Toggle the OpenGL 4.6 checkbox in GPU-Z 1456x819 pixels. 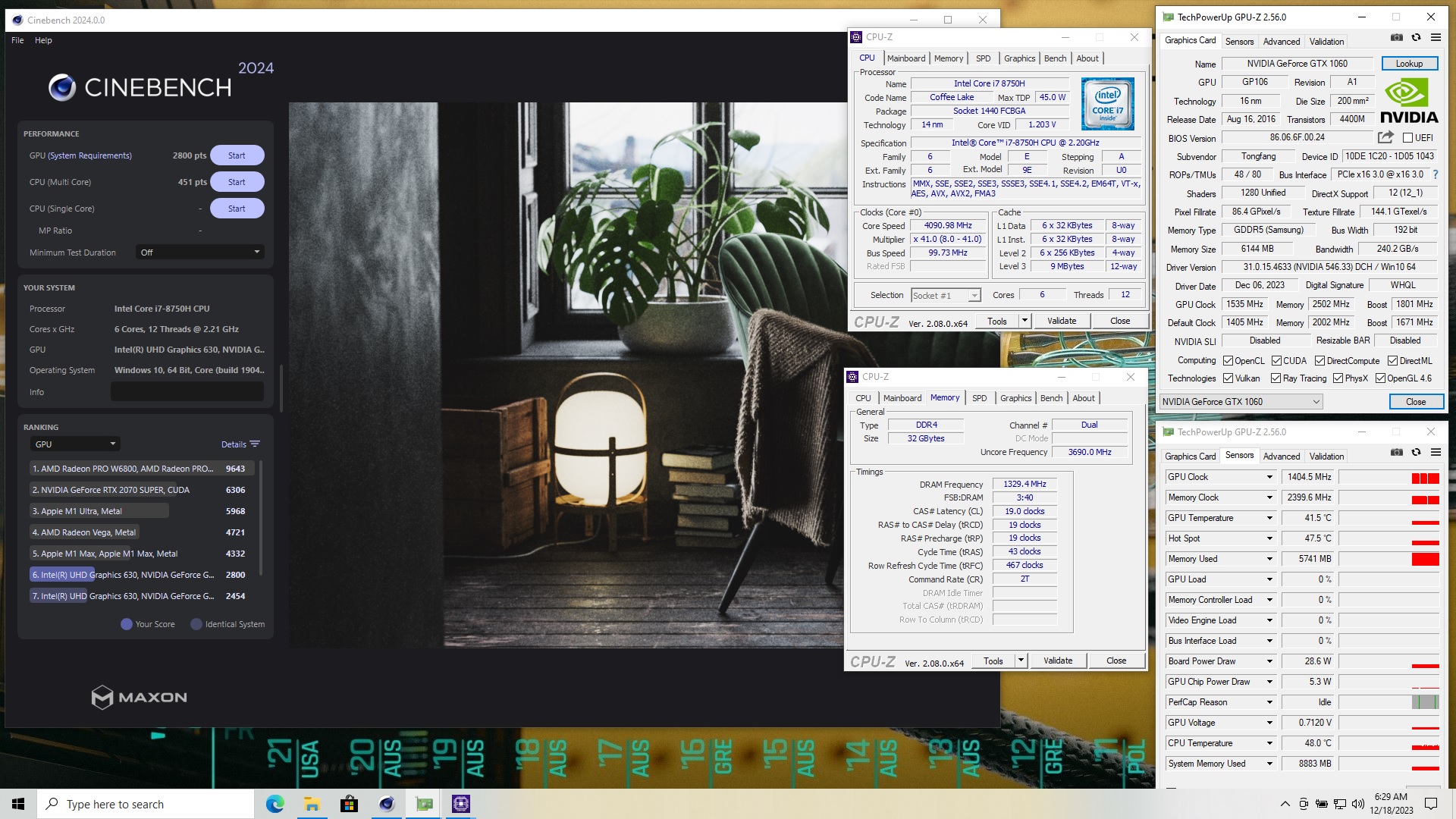(x=1380, y=378)
